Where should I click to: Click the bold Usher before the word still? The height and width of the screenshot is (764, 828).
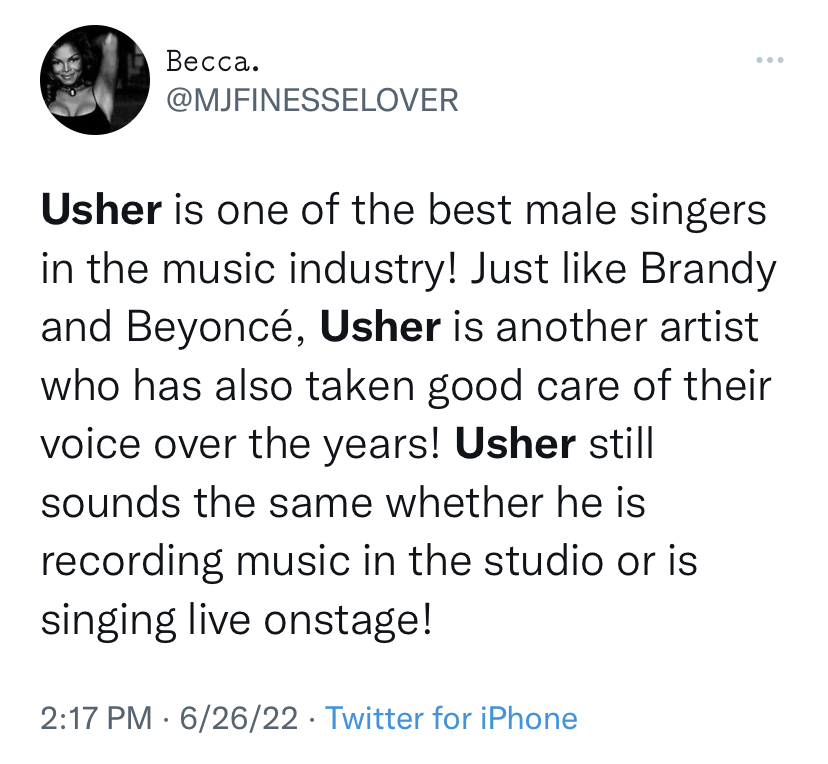tap(515, 443)
